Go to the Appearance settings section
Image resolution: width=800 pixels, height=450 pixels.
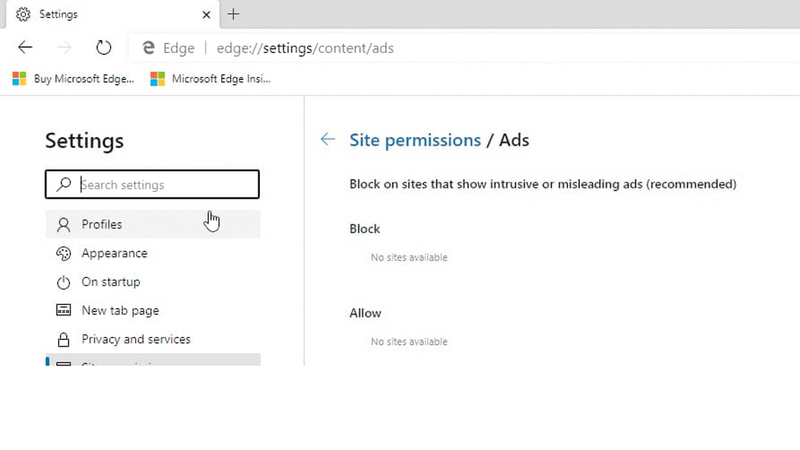(114, 253)
